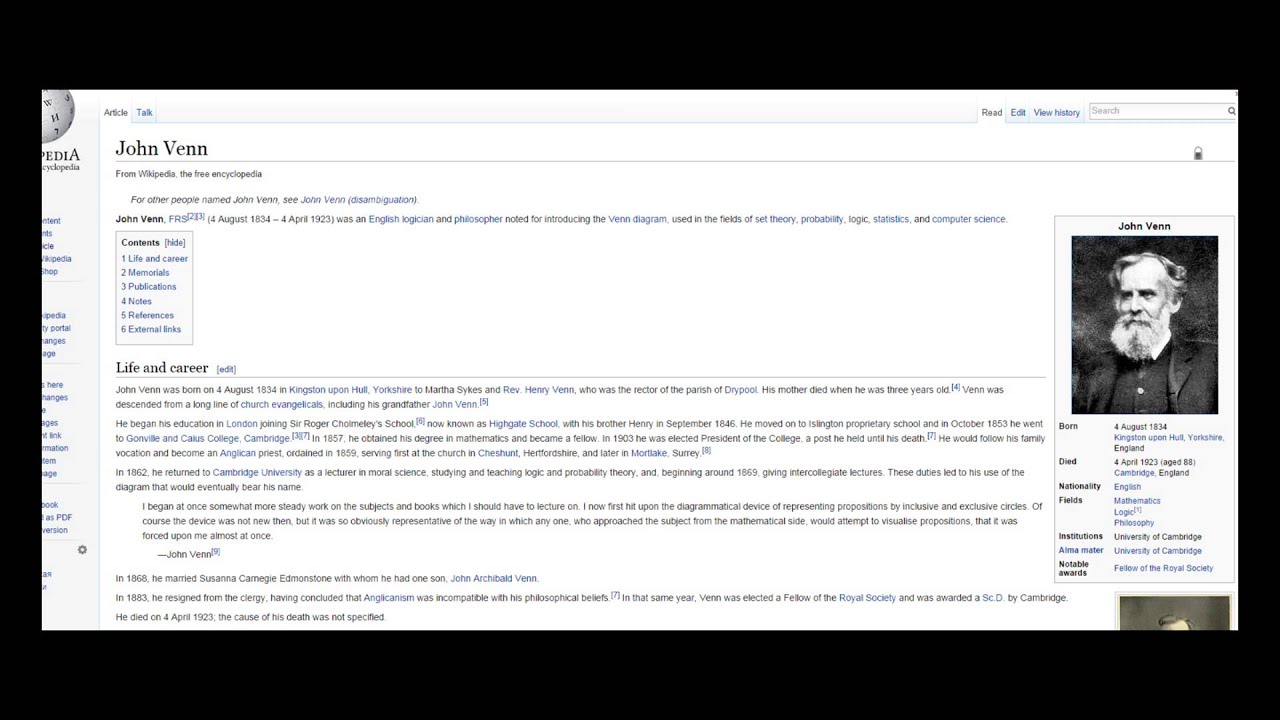Switch to the Read tab
The height and width of the screenshot is (720, 1280).
[x=992, y=113]
